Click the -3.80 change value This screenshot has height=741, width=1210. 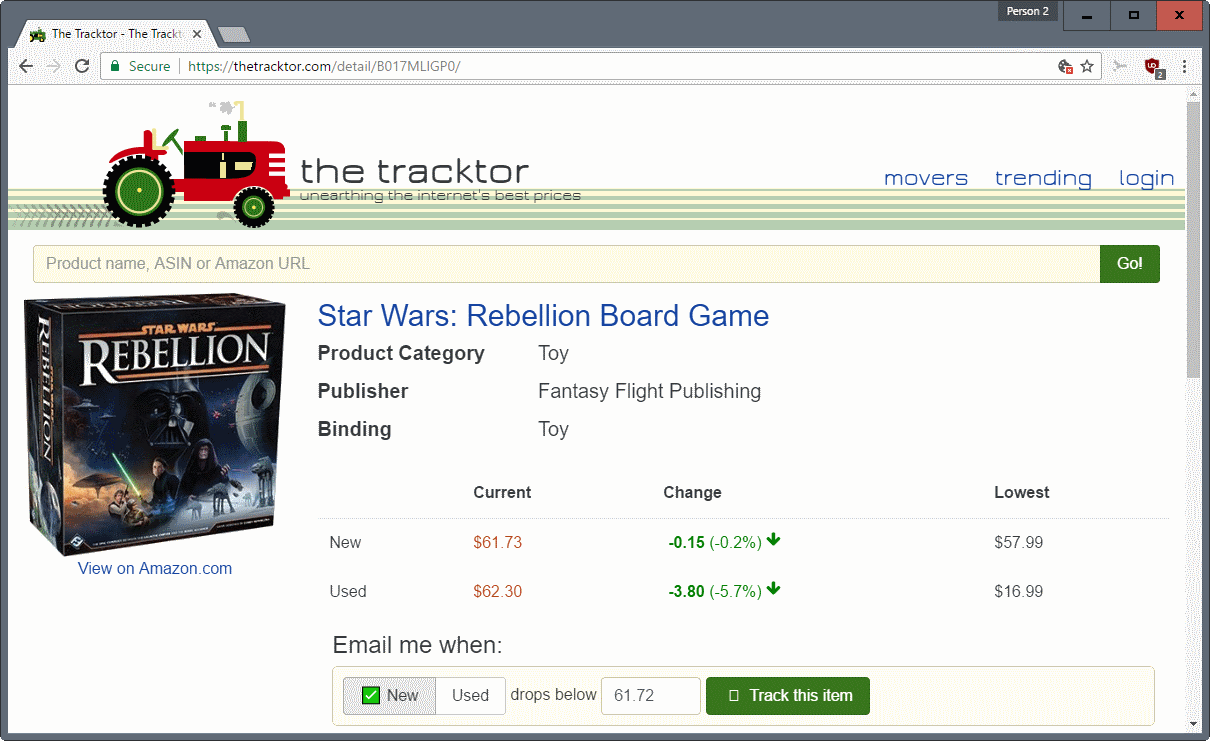tap(687, 591)
